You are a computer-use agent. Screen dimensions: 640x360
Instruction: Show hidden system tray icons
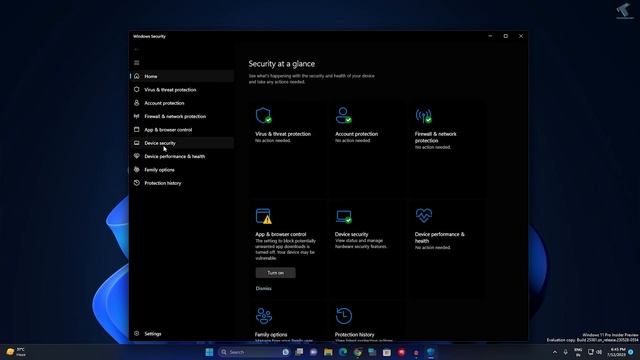pos(555,352)
